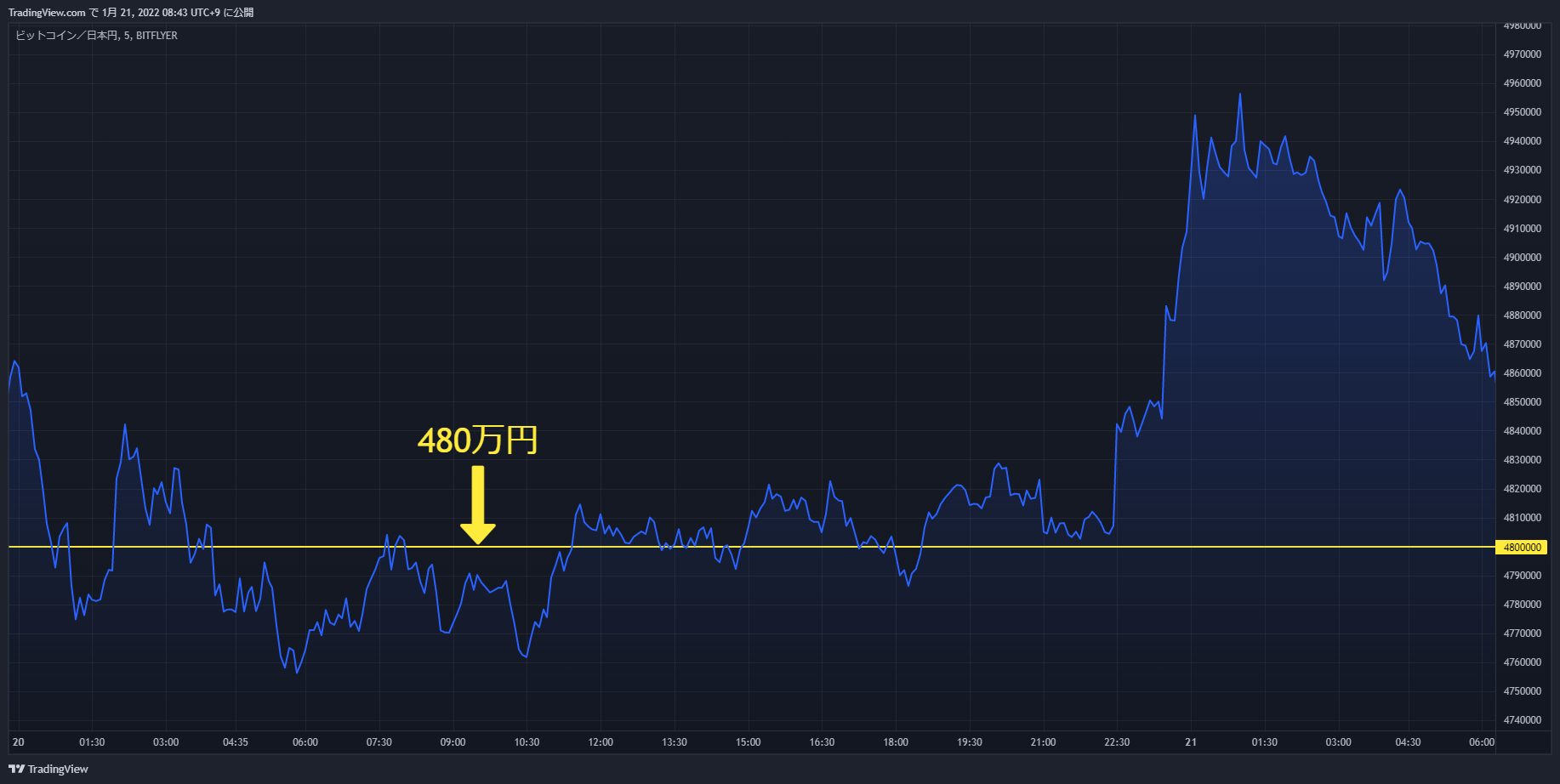This screenshot has height=784, width=1560.
Task: Click the TradingView.com publish date header text
Action: 131,12
